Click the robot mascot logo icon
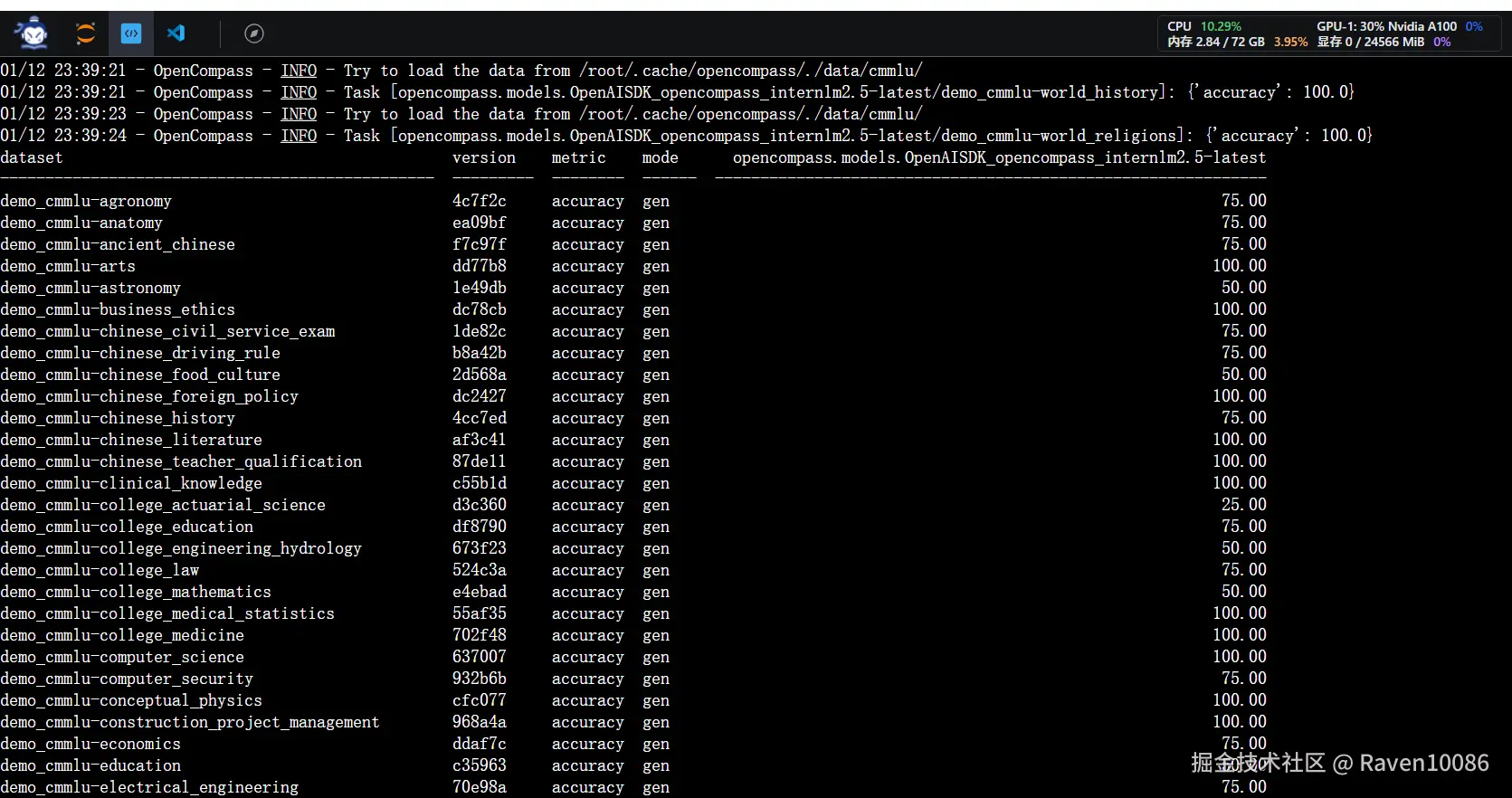The image size is (1512, 798). coord(33,33)
